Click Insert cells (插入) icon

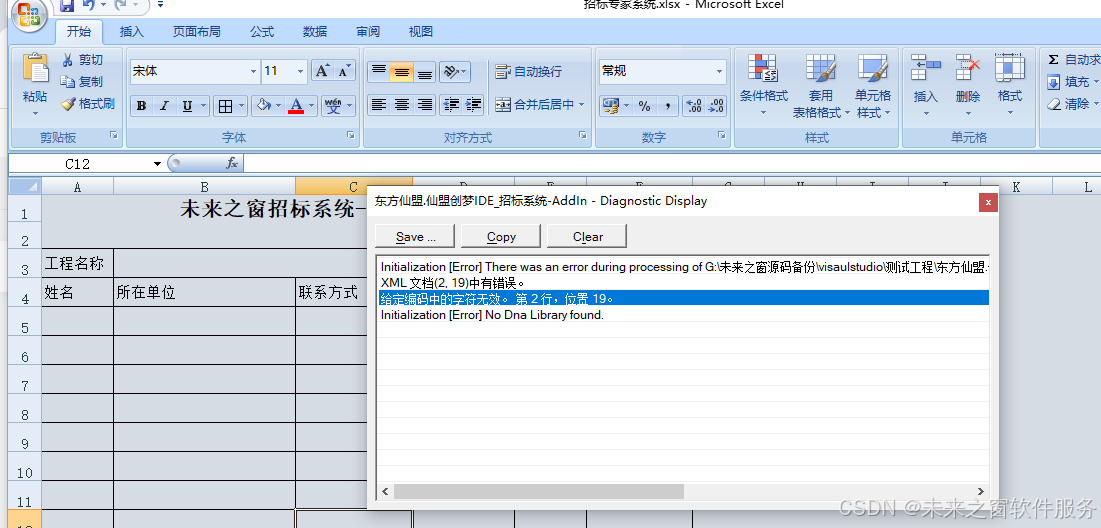click(x=925, y=68)
